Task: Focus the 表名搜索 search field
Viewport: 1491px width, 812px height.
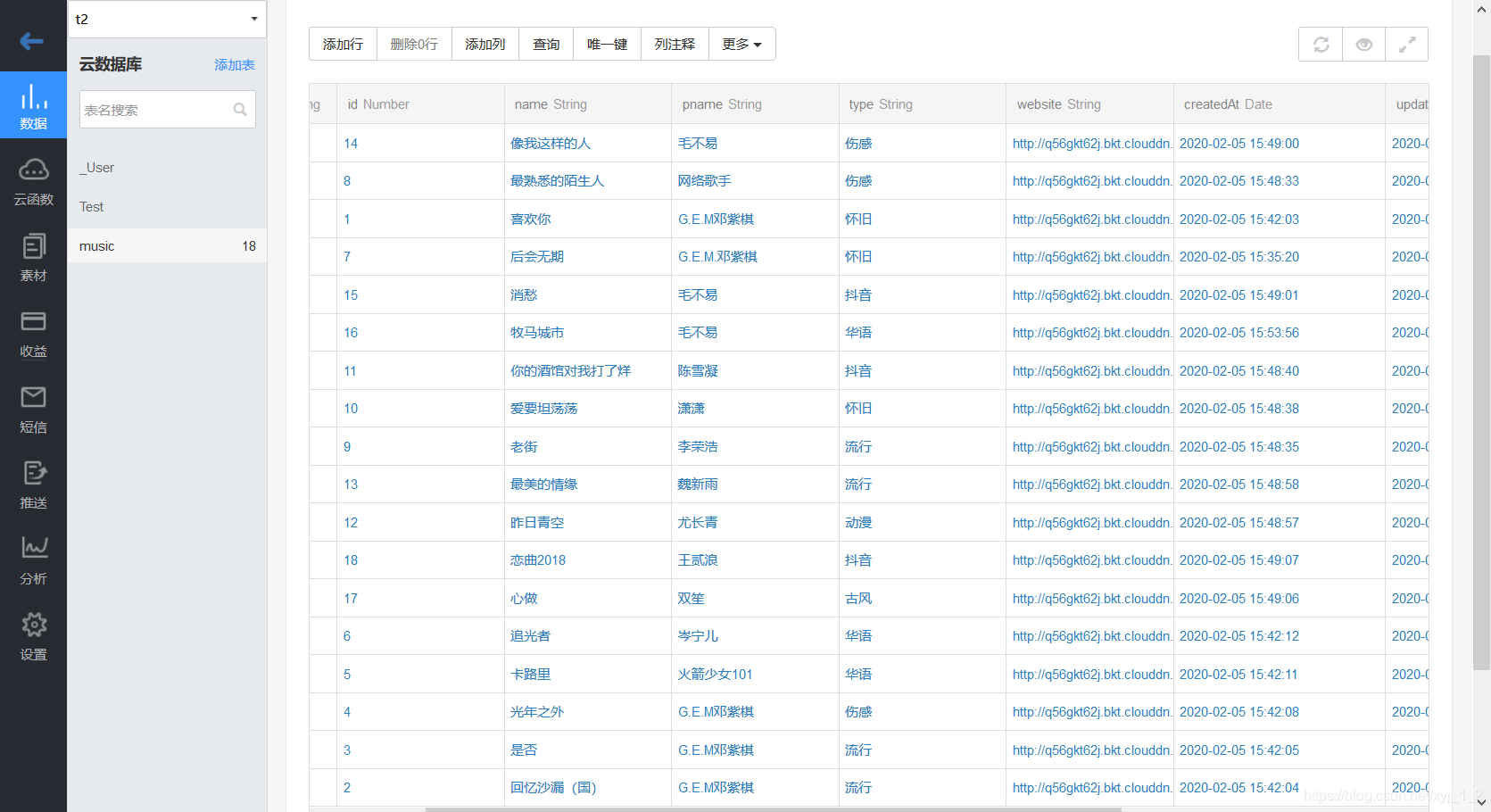Action: 168,110
